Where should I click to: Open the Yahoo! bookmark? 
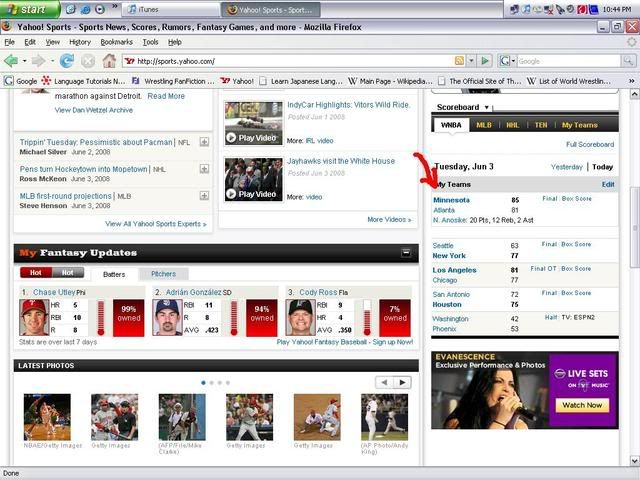tap(237, 81)
